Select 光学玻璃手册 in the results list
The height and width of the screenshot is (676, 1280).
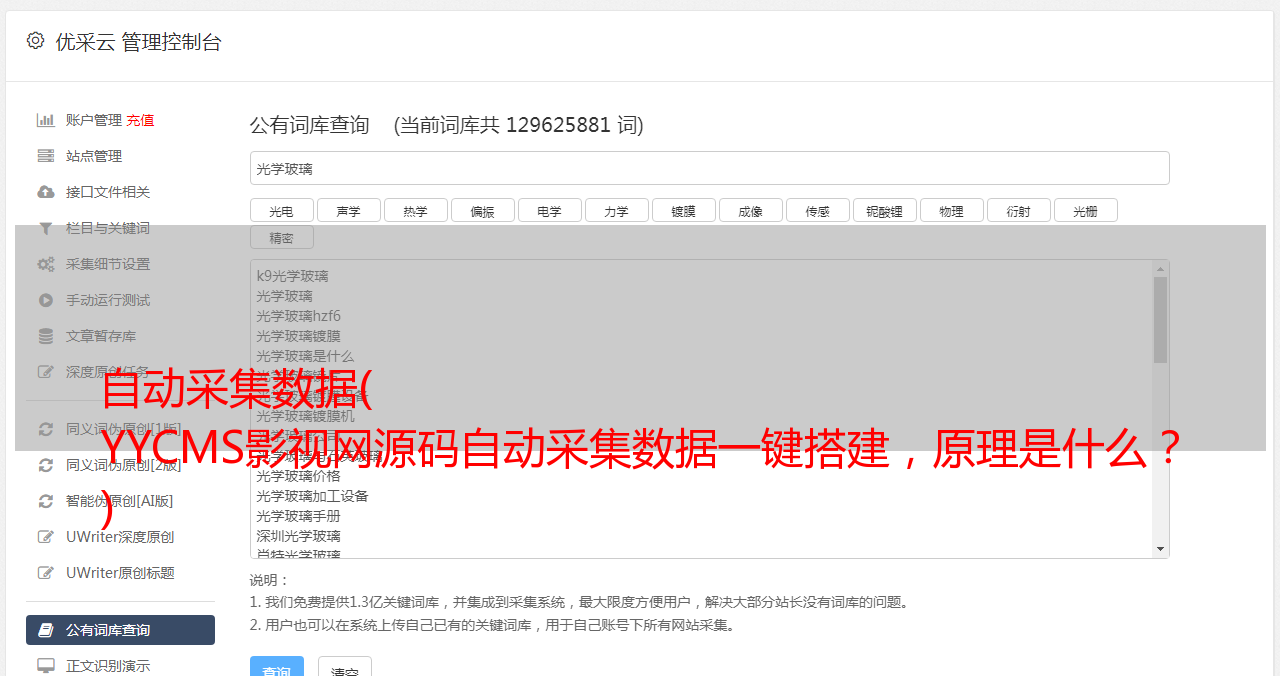pyautogui.click(x=299, y=516)
